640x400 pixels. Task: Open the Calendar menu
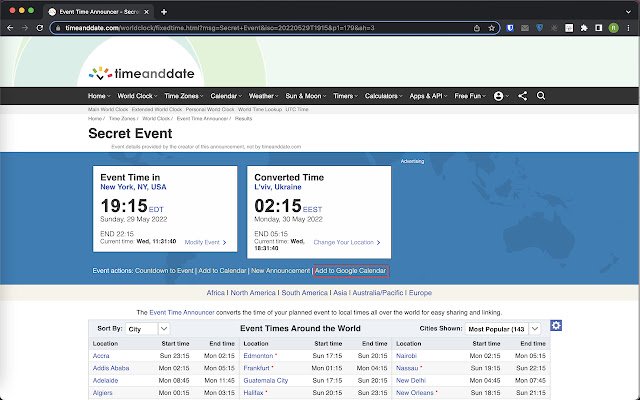[x=226, y=96]
